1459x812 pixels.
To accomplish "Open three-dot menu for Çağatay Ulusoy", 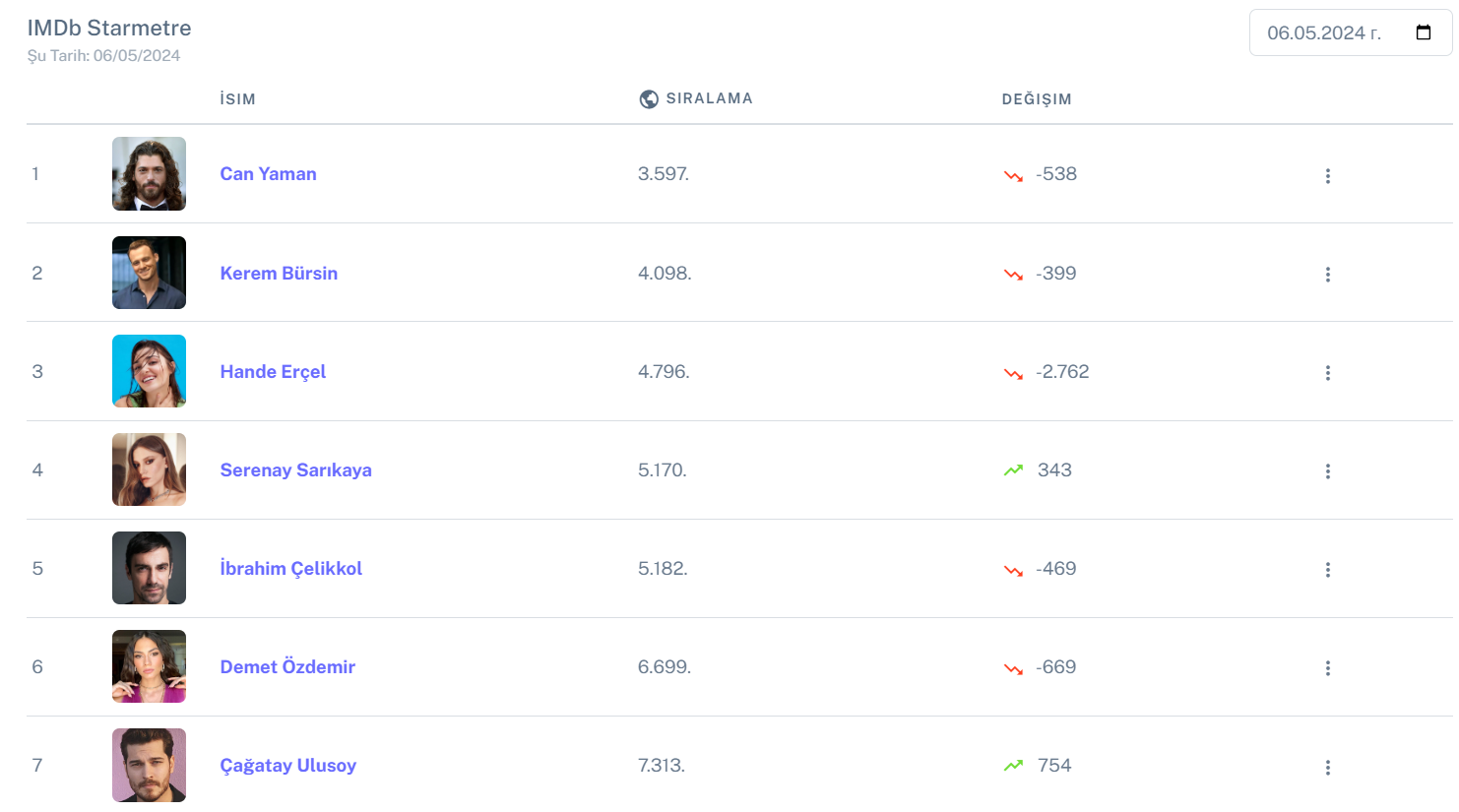I will 1327,767.
